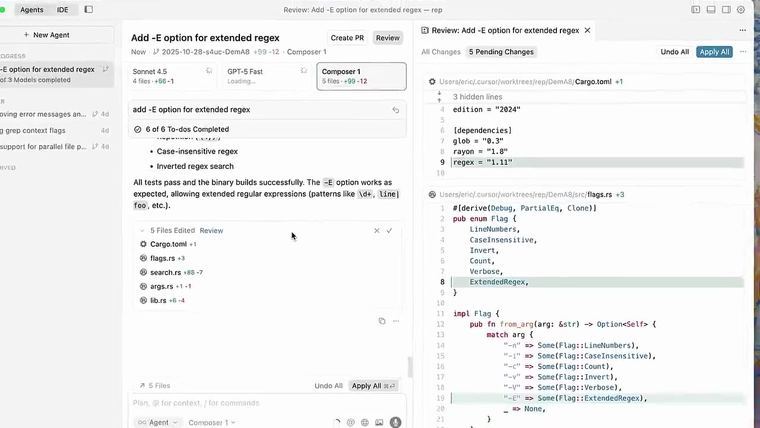Image resolution: width=760 pixels, height=428 pixels.
Task: Open the Composer 1 model dropdown
Action: tap(212, 423)
